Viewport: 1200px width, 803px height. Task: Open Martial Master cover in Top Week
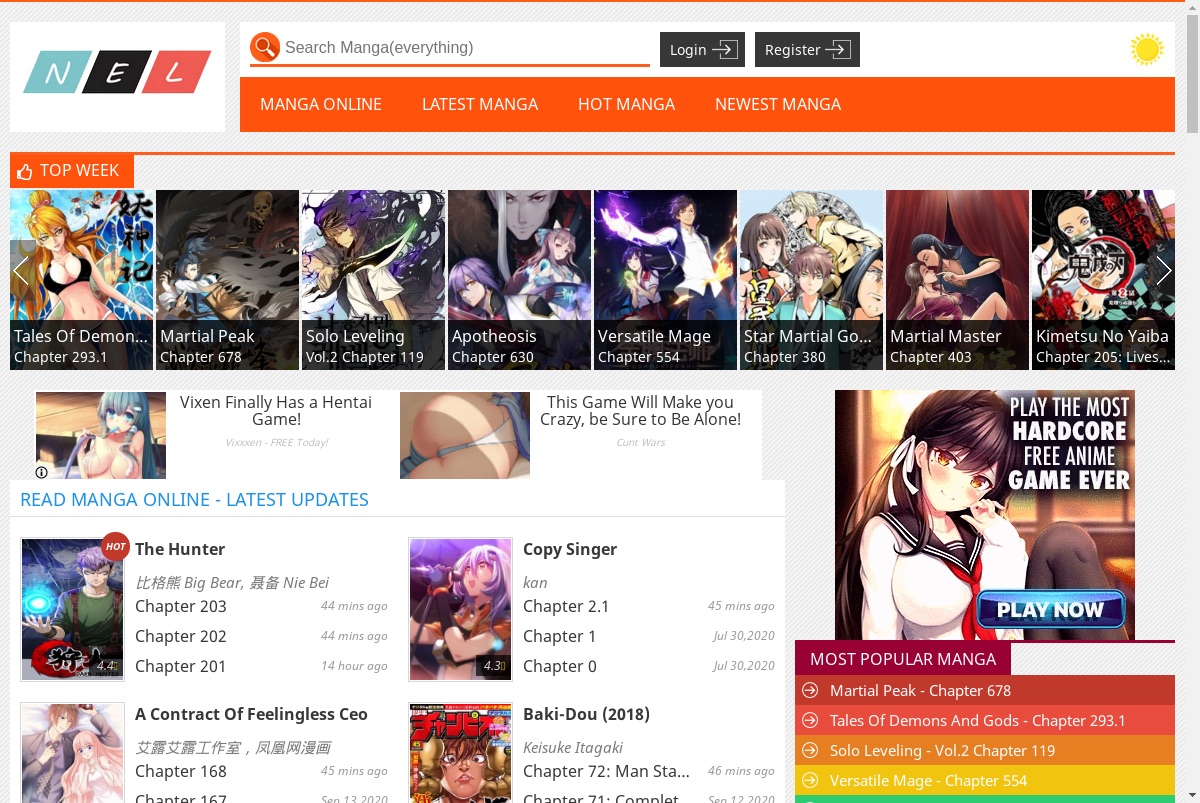958,280
